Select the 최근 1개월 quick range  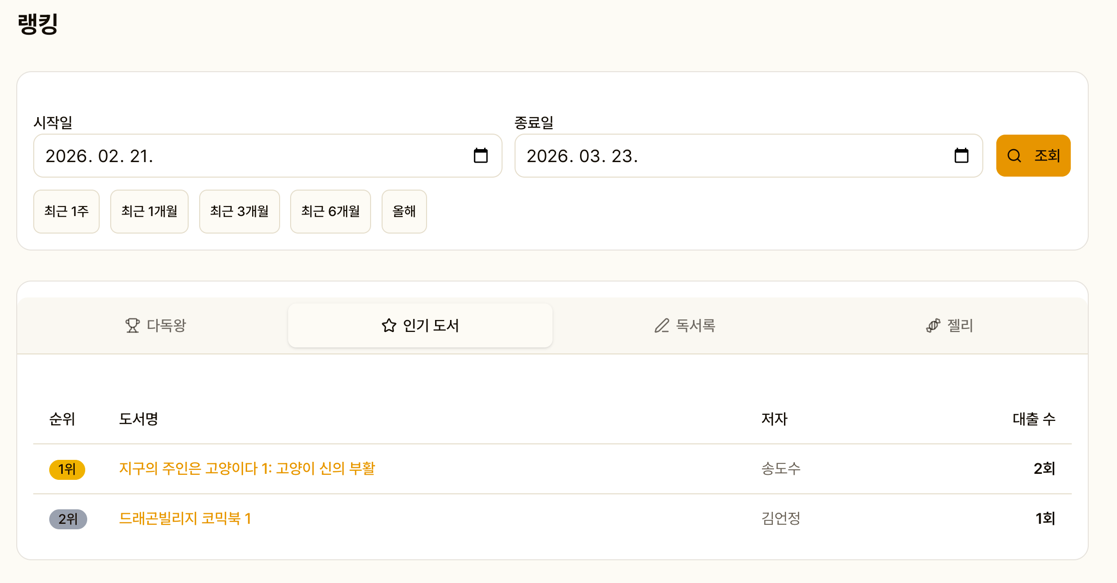[x=149, y=212]
